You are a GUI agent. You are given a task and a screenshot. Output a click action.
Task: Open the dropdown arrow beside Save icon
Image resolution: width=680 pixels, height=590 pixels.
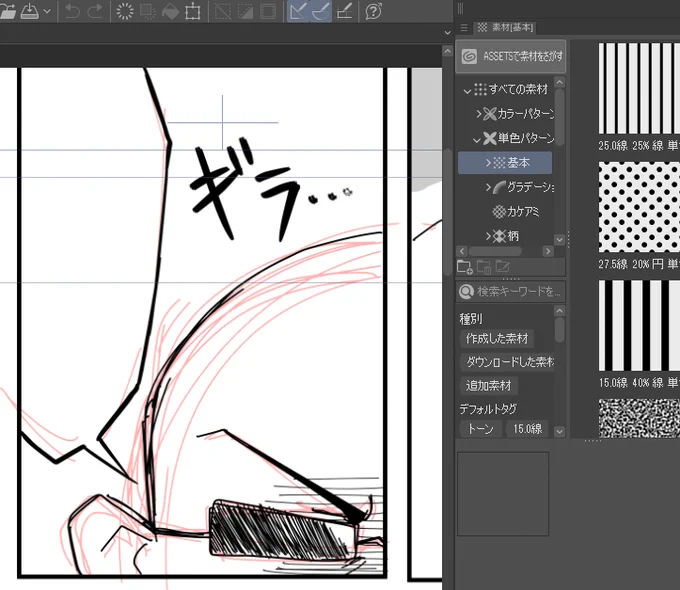click(x=47, y=11)
